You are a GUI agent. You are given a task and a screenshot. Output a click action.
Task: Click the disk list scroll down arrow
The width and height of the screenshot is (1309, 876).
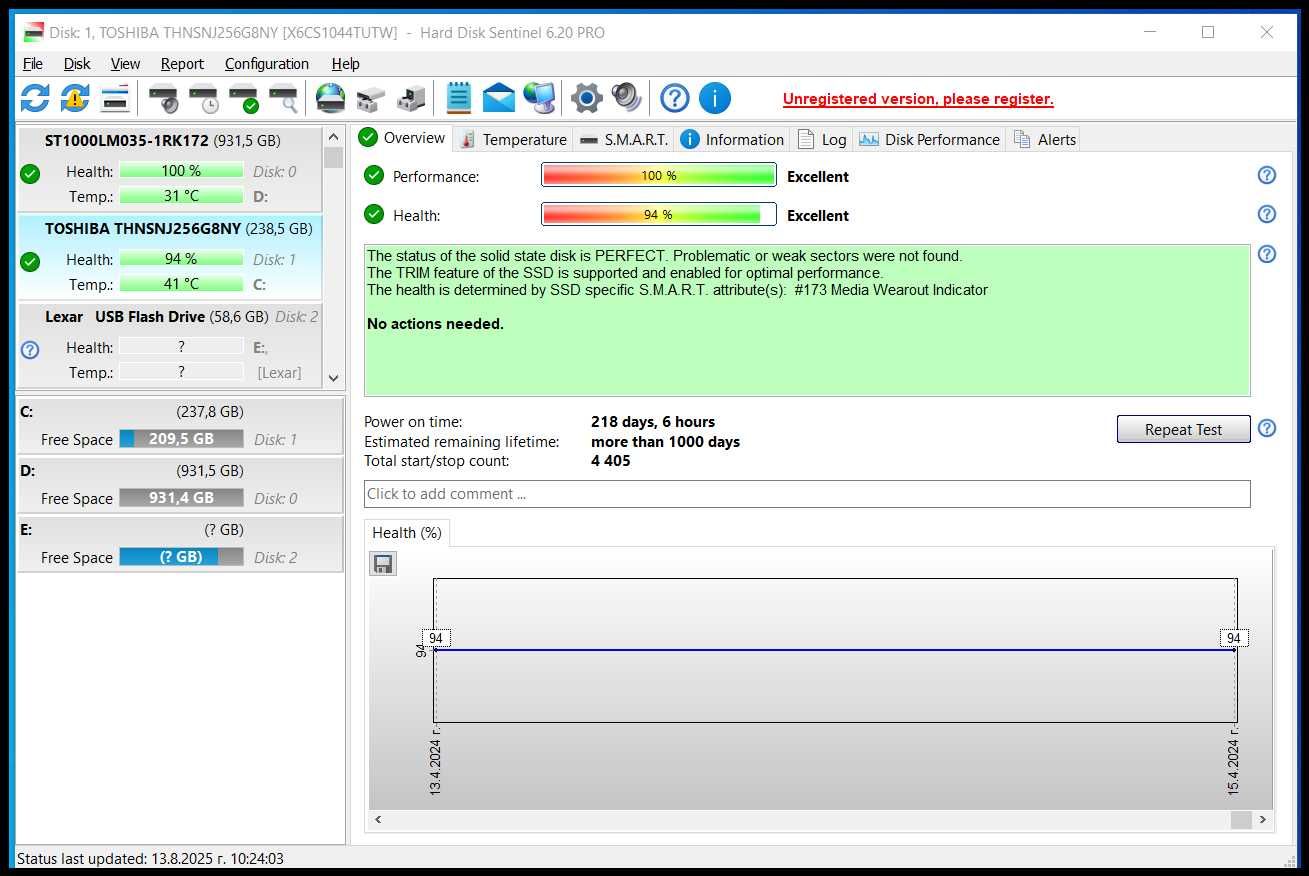click(x=334, y=378)
